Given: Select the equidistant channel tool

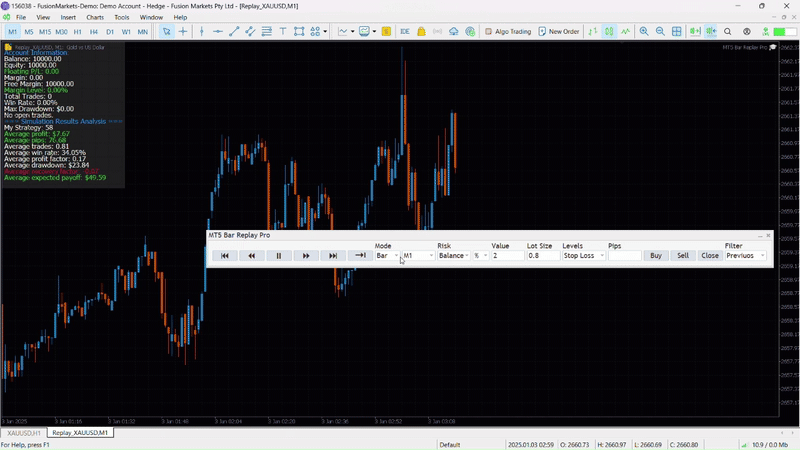Looking at the screenshot, I should [250, 32].
